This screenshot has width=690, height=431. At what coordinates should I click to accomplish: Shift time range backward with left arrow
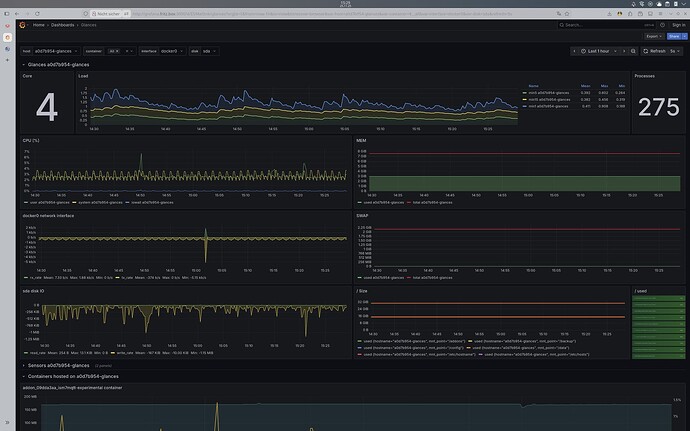coord(574,51)
